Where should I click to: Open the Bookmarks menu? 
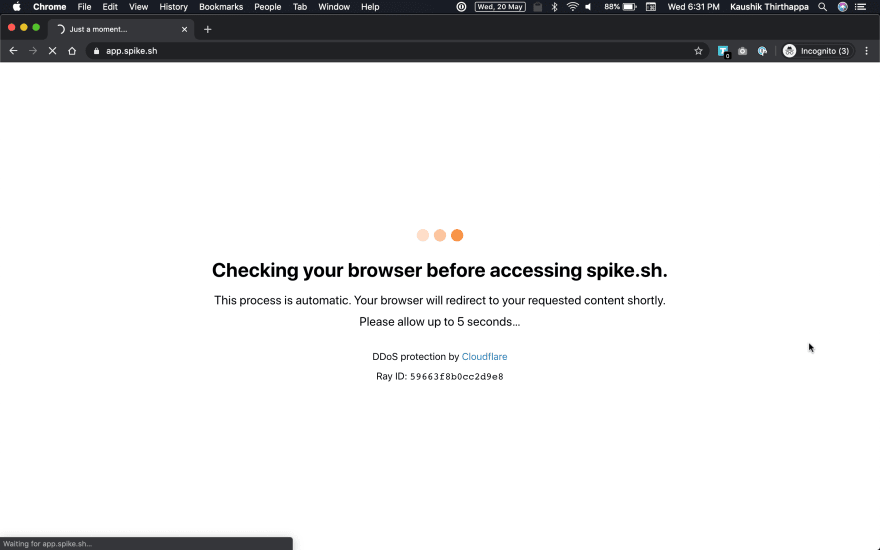click(221, 7)
